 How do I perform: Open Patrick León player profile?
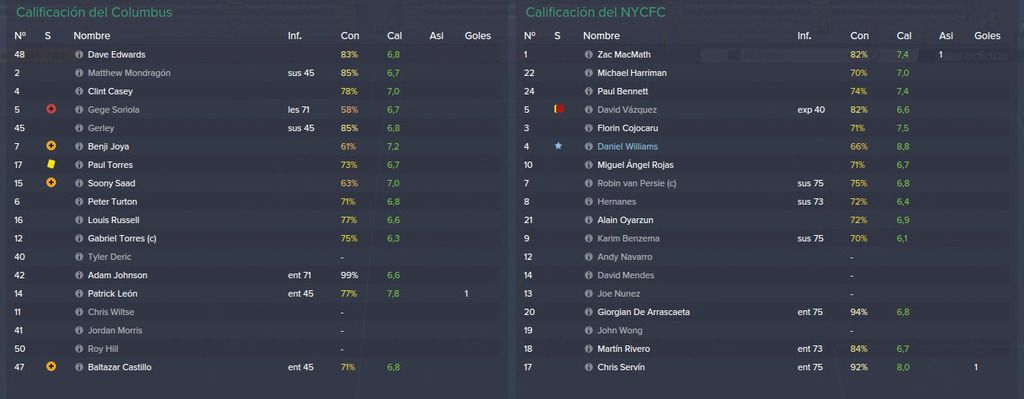coord(112,294)
